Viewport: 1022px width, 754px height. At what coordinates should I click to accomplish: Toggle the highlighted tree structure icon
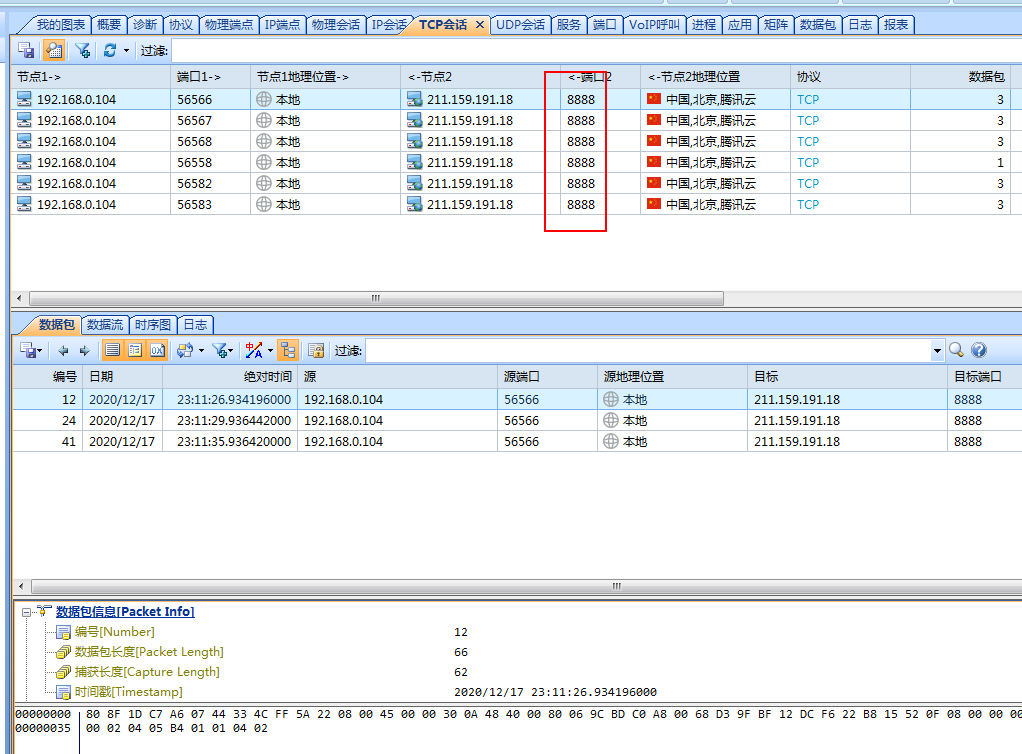287,351
